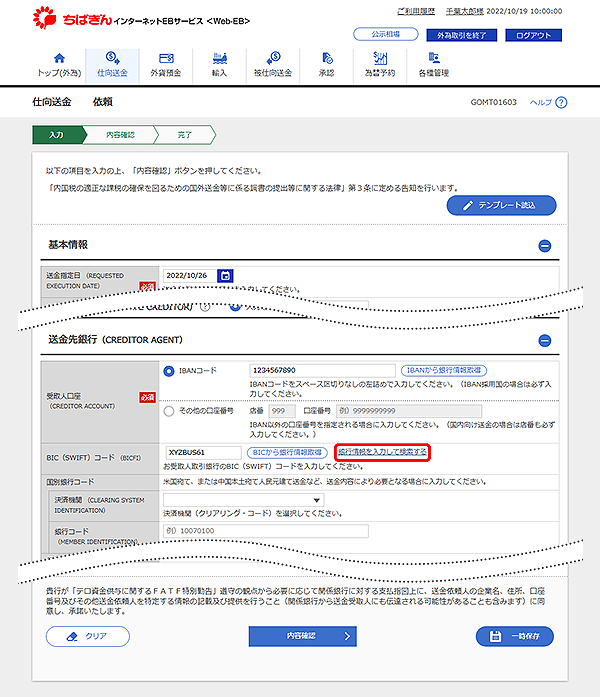This screenshot has height=697, width=600.
Task: Click the テンプレート読込 button
Action: coord(501,205)
